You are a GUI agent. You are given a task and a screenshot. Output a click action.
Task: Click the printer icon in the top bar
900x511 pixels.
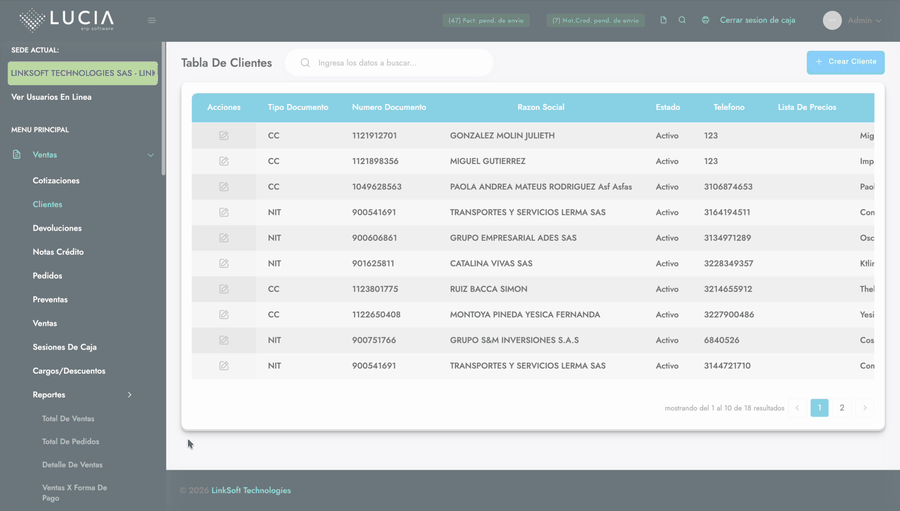coord(705,20)
